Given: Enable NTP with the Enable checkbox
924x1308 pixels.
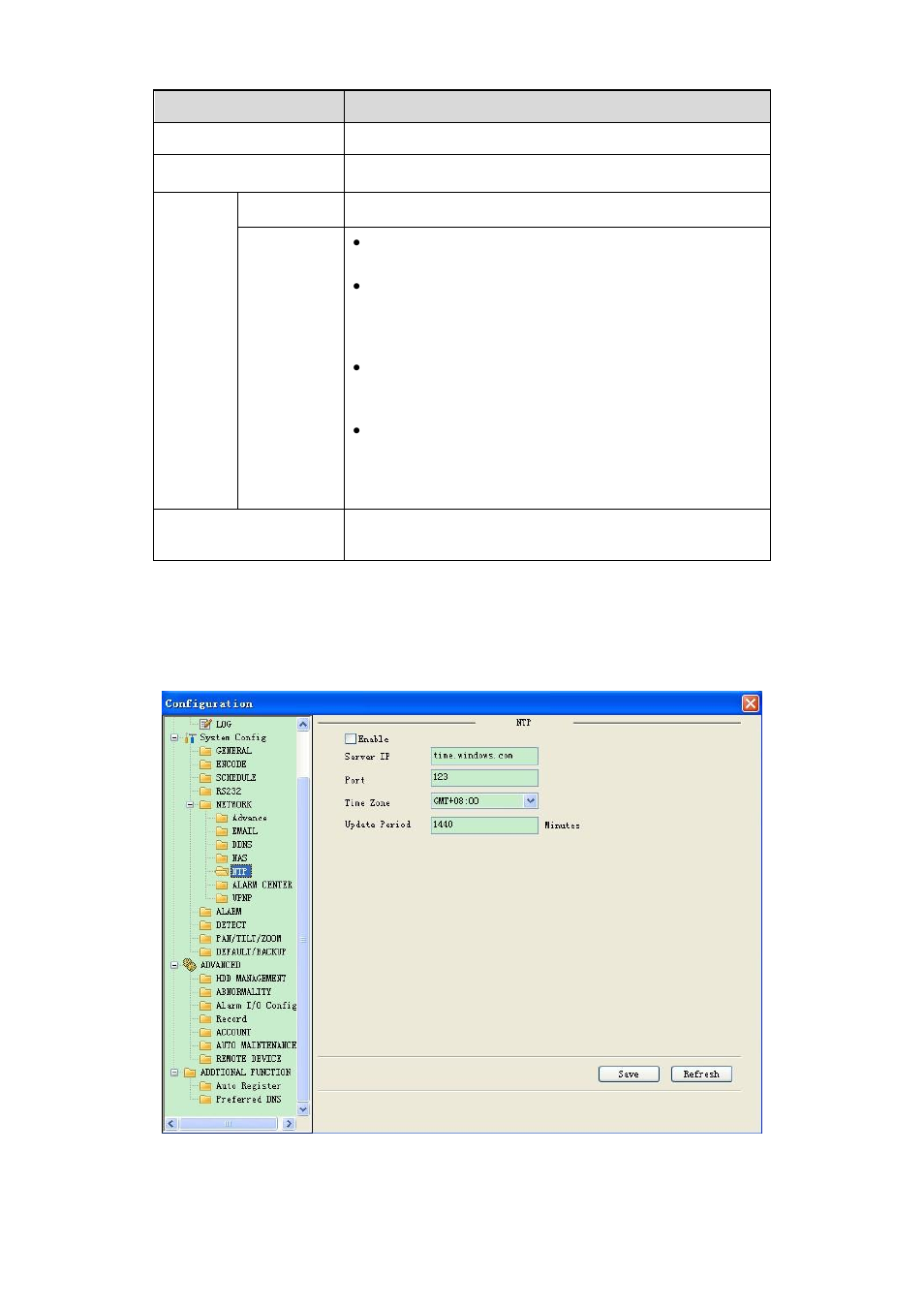Looking at the screenshot, I should click(351, 739).
